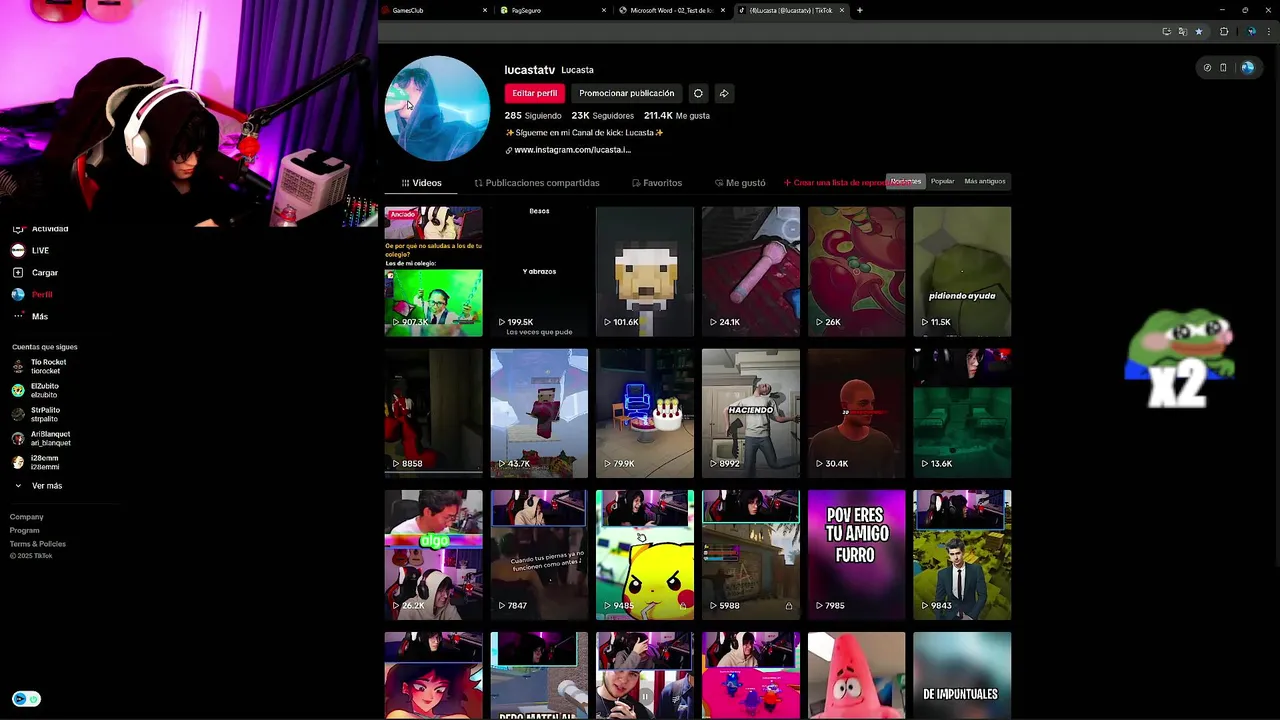Sort videos by Más antiguos
The image size is (1280, 720).
tap(985, 181)
